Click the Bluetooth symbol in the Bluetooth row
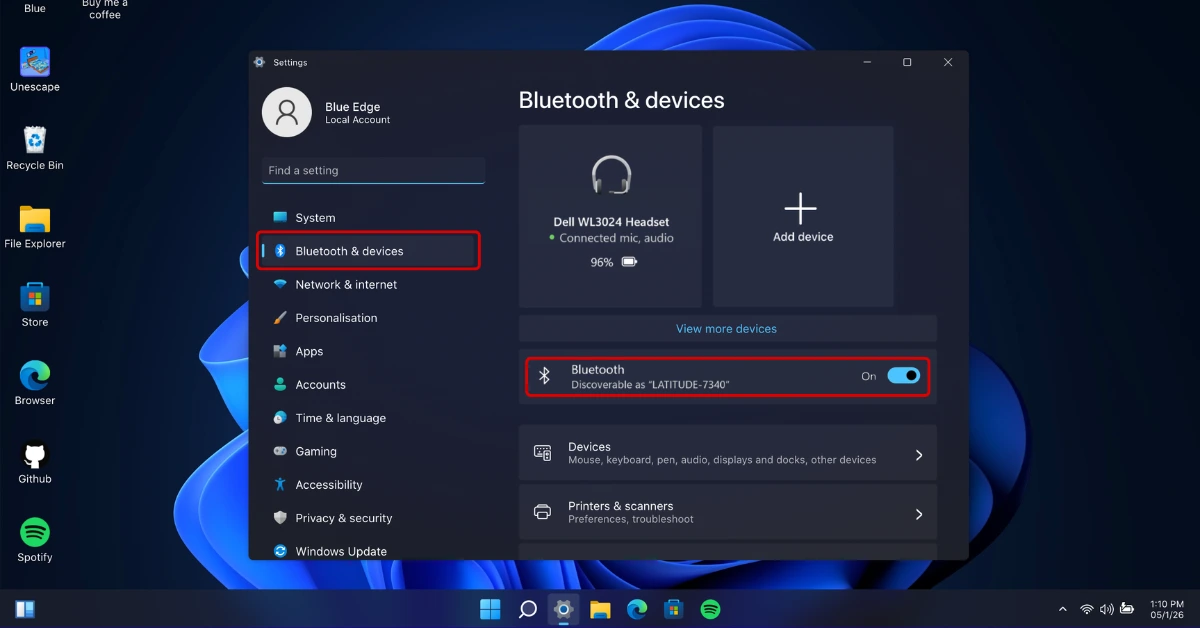Image resolution: width=1200 pixels, height=628 pixels. pyautogui.click(x=545, y=376)
